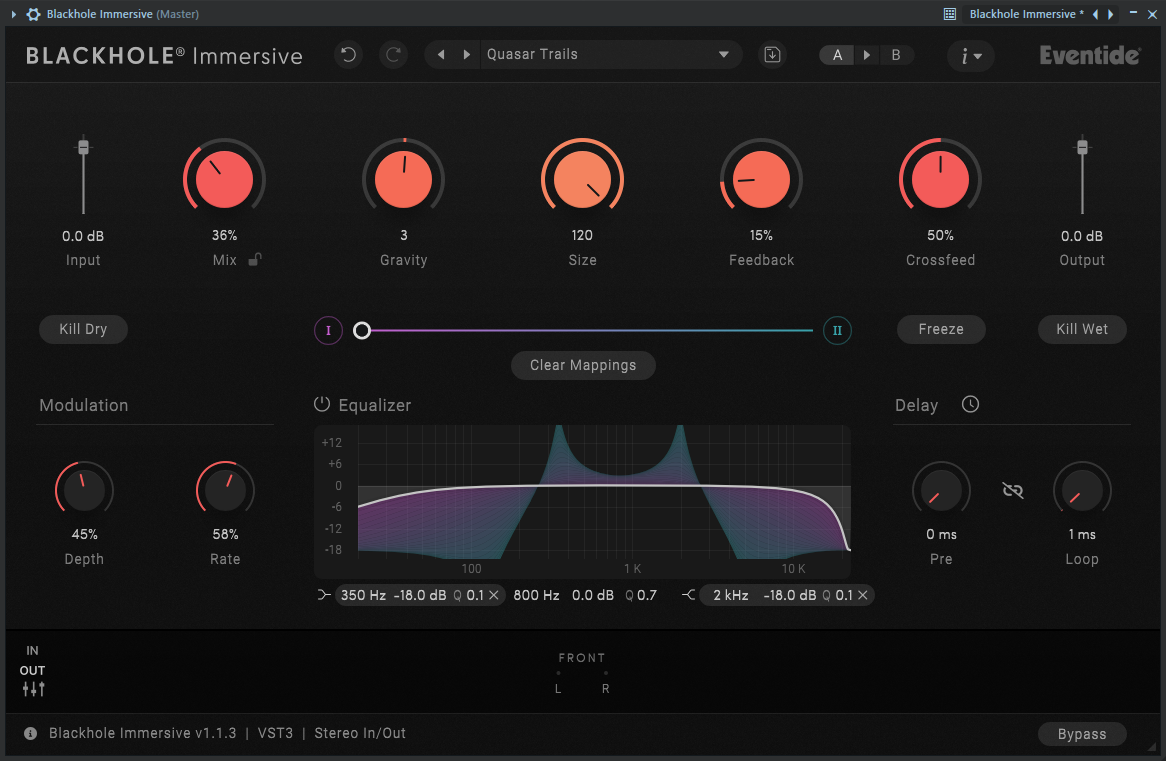The width and height of the screenshot is (1166, 761).
Task: Click the mid band Q 0.7 value
Action: point(641,595)
